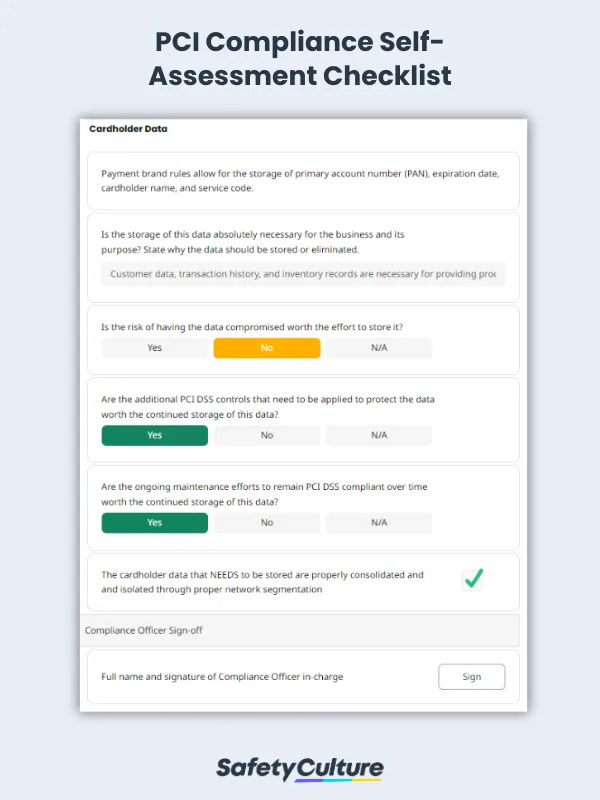Click the green checkmark confirmation icon
The height and width of the screenshot is (800, 600).
[x=472, y=580]
